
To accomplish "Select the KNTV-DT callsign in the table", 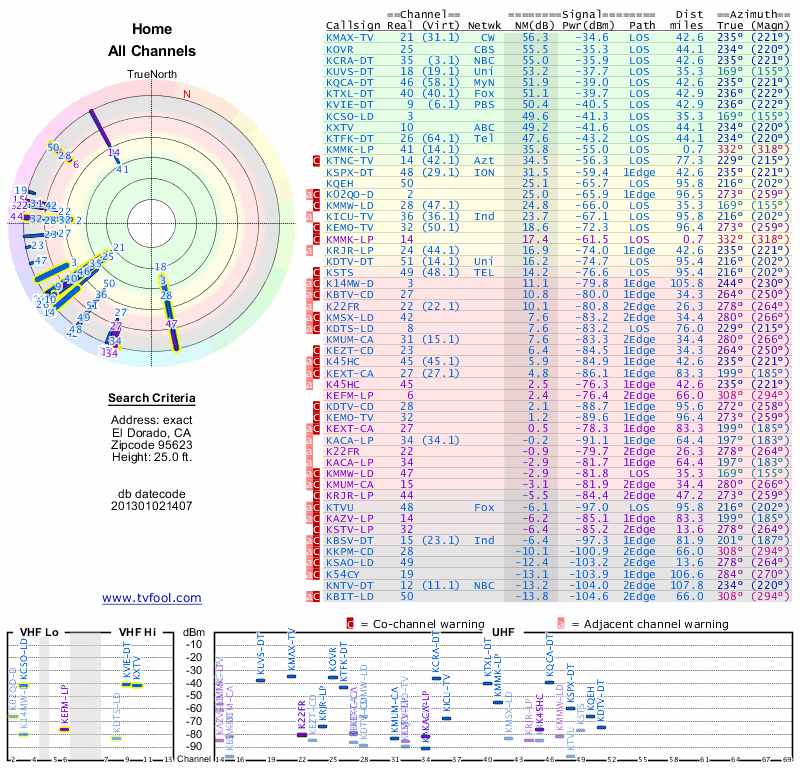I will [x=350, y=585].
